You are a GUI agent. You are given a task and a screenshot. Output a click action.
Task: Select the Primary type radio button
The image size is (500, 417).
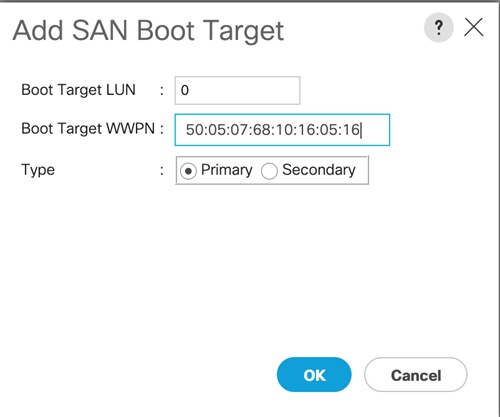tap(188, 171)
